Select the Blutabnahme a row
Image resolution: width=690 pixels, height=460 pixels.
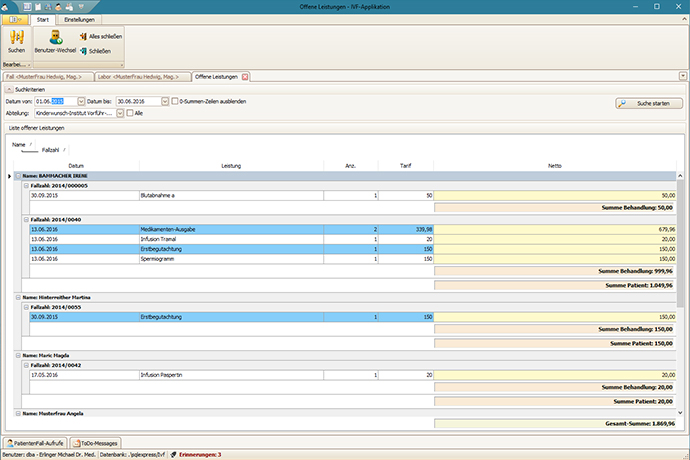click(353, 195)
